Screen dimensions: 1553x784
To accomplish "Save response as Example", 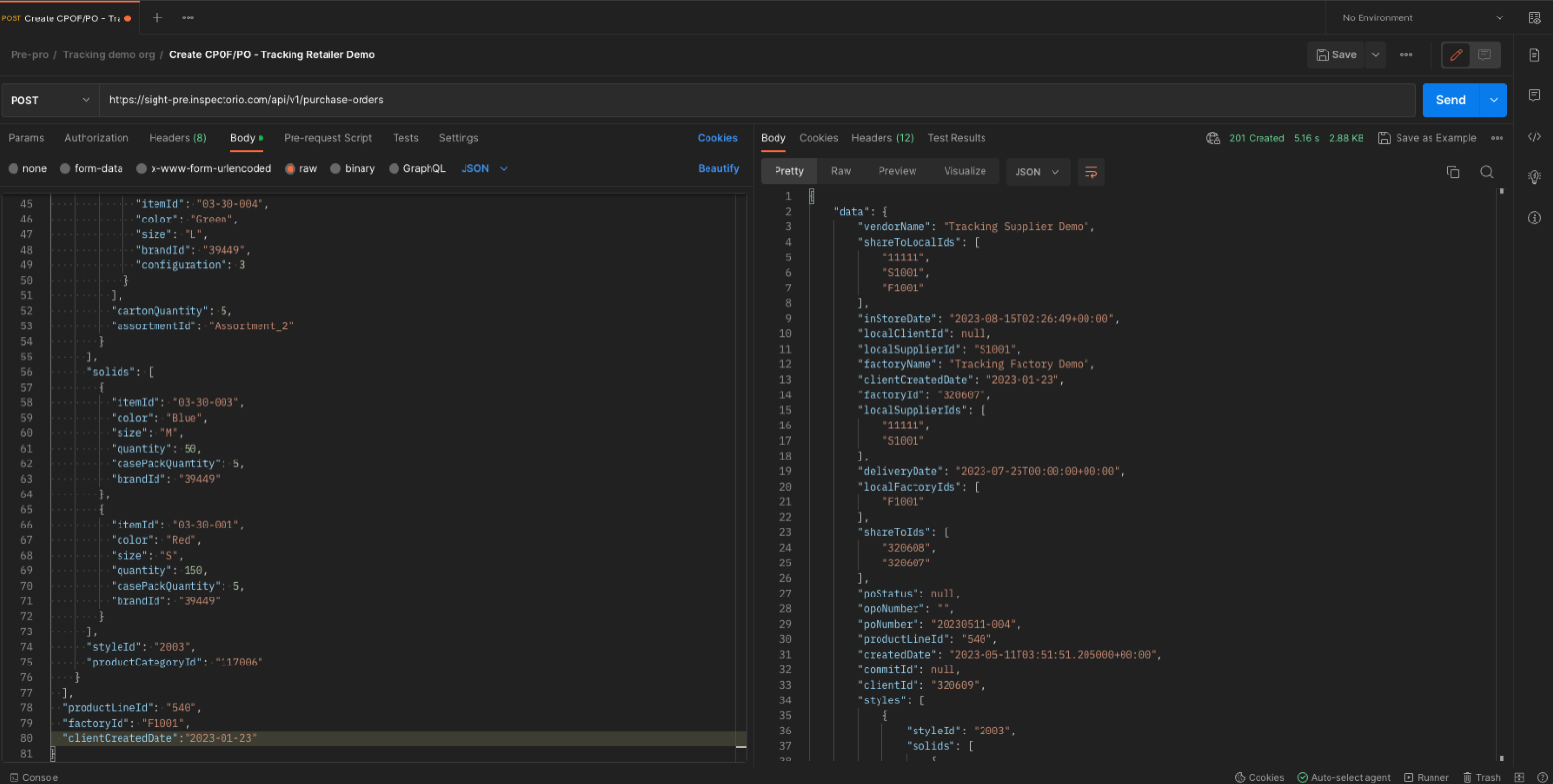I will (1428, 138).
